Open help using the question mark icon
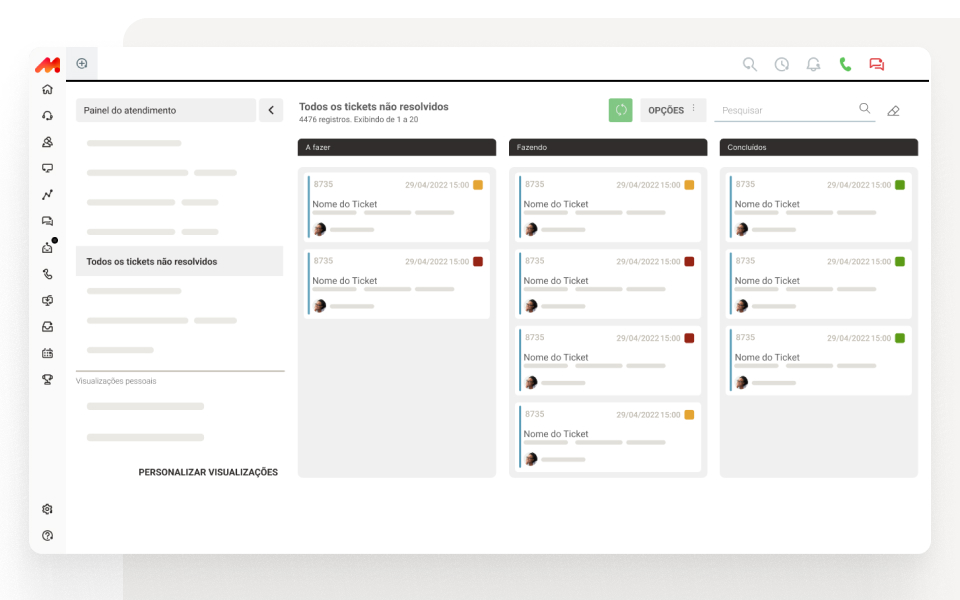 click(x=47, y=536)
